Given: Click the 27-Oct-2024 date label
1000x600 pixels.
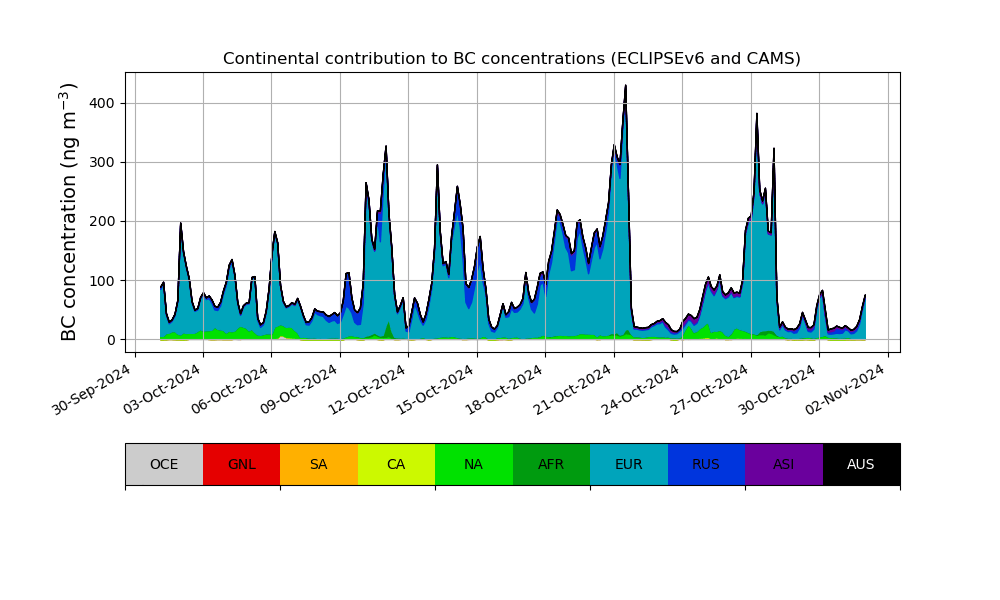Looking at the screenshot, I should (x=709, y=389).
